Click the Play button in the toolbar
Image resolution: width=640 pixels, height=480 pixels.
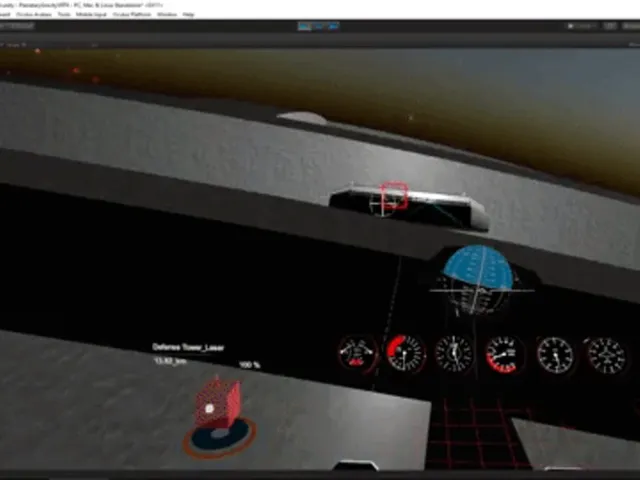coord(304,27)
